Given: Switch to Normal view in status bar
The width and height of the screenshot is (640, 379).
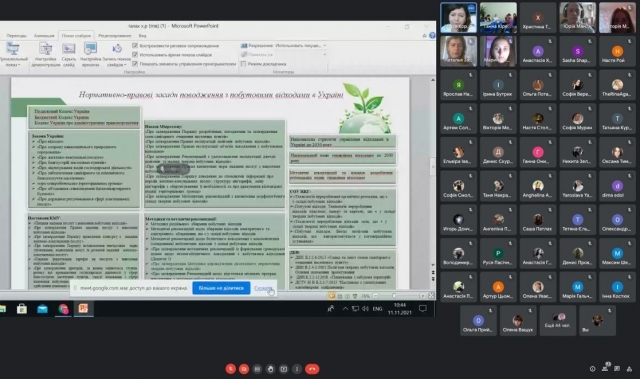Looking at the screenshot, I should pos(332,295).
